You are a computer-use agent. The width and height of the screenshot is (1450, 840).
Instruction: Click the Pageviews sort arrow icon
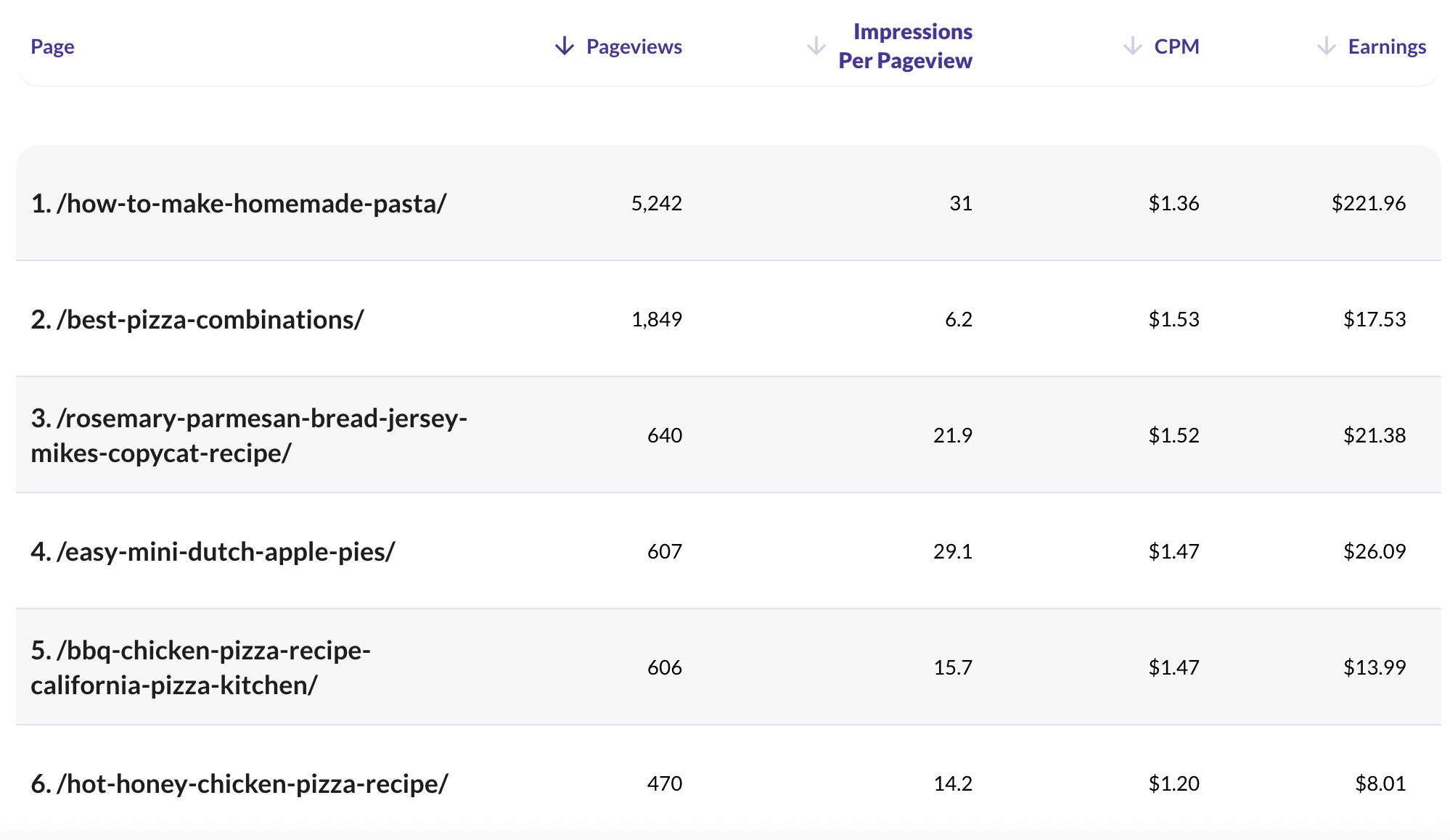click(564, 46)
